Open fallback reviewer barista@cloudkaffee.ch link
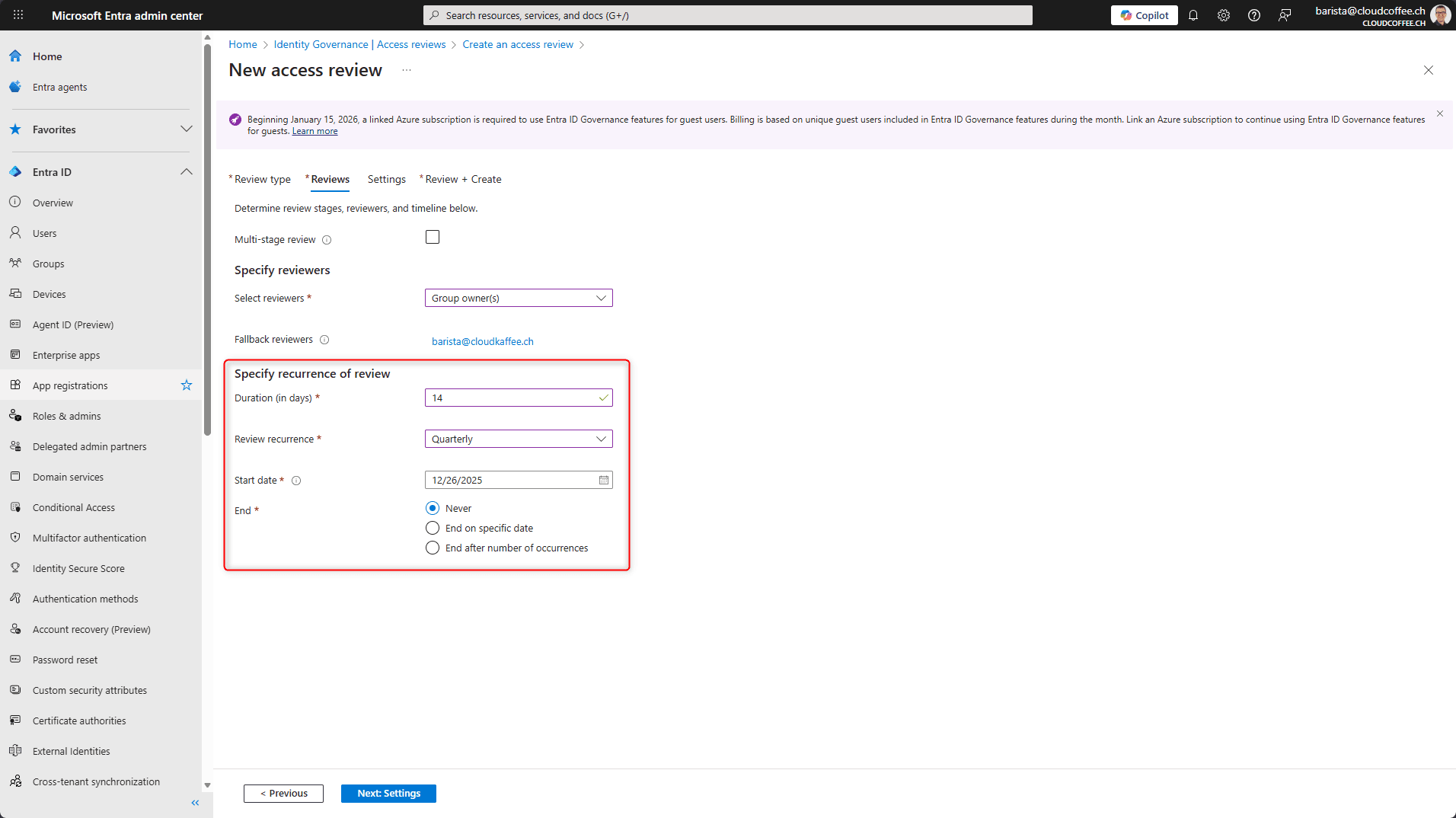Screen dimensions: 1456x818 point(482,341)
